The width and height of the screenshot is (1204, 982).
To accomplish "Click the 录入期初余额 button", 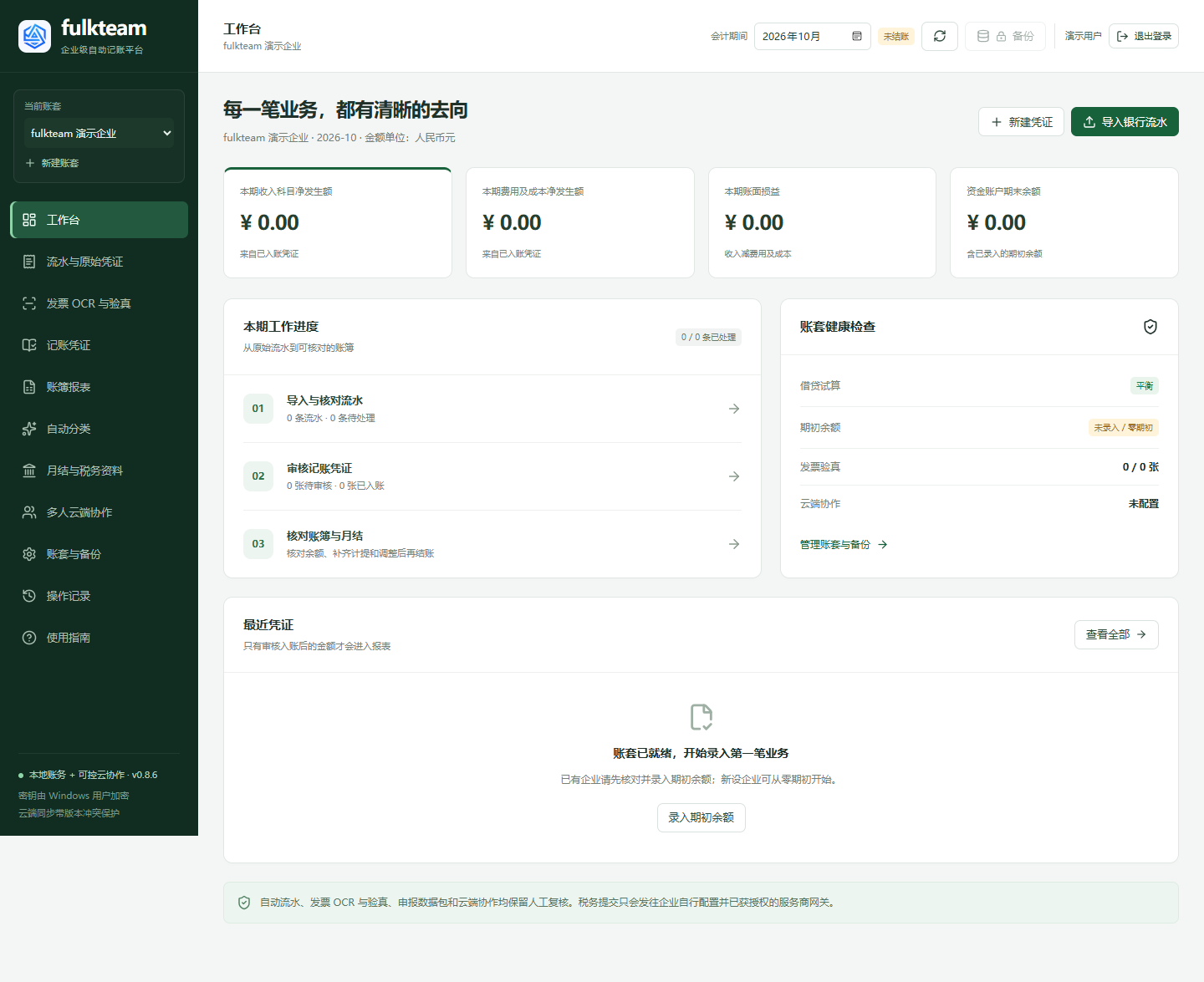I will [x=701, y=817].
